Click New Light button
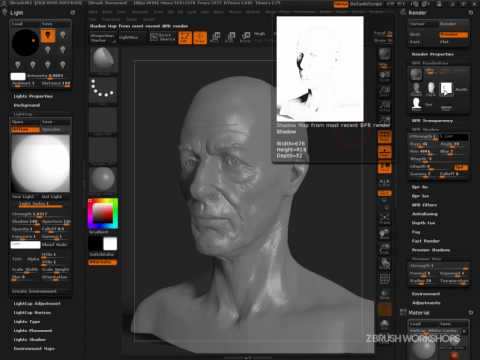480x360 pixels. [x=23, y=197]
